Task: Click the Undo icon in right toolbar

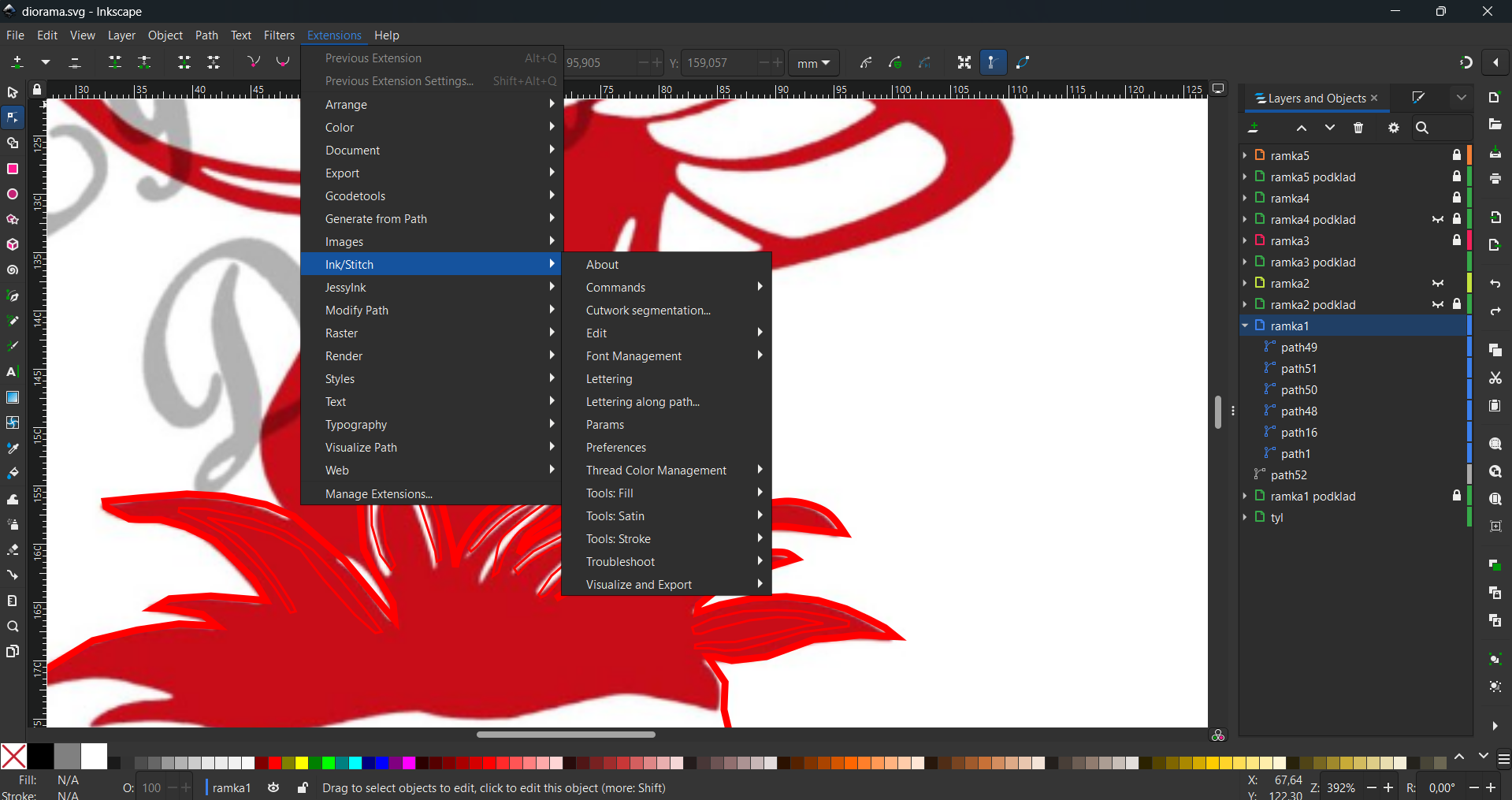Action: 1495,284
